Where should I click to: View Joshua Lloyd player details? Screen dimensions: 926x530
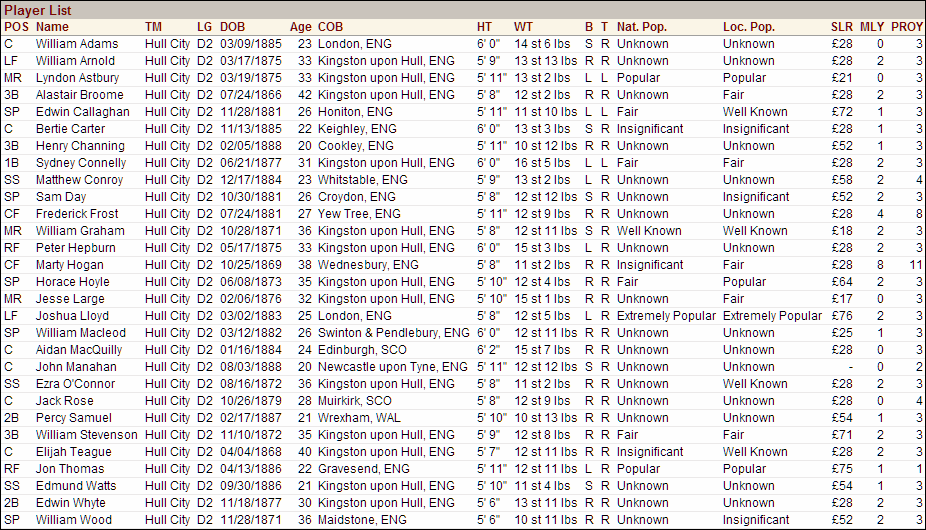(72, 316)
